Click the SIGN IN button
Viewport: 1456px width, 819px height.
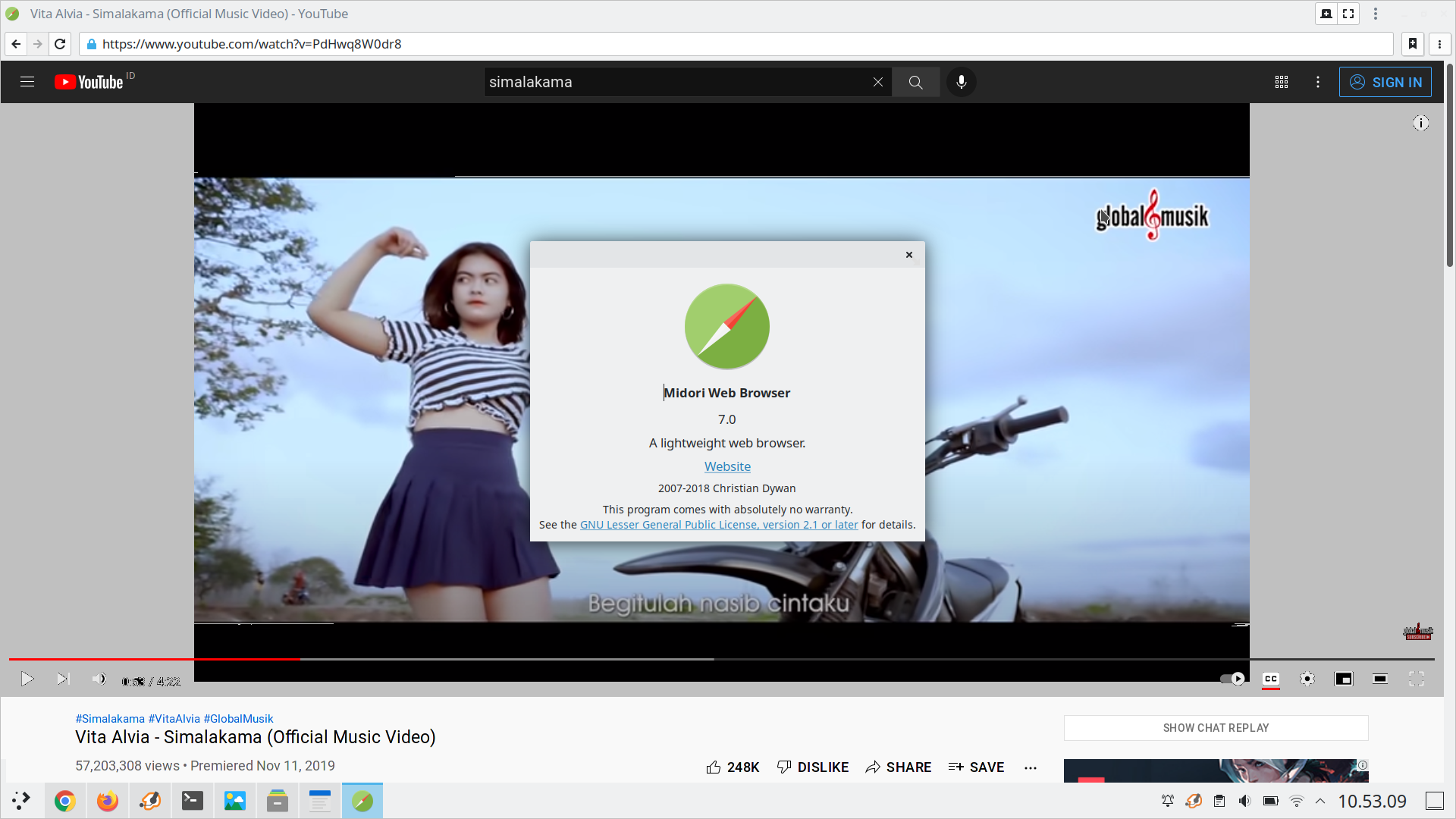1385,82
